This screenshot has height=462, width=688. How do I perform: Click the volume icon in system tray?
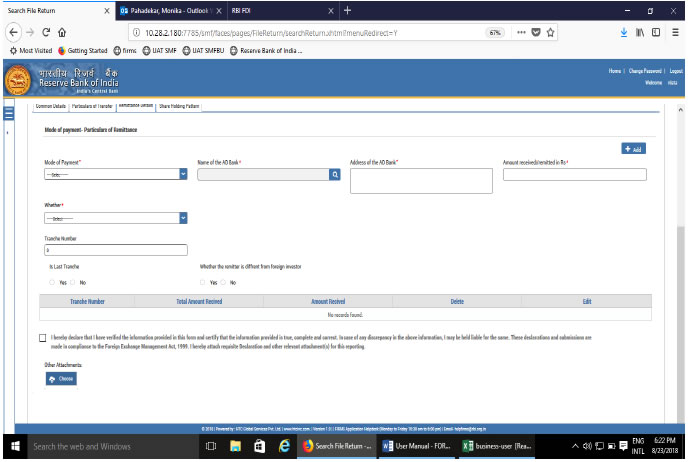click(587, 446)
